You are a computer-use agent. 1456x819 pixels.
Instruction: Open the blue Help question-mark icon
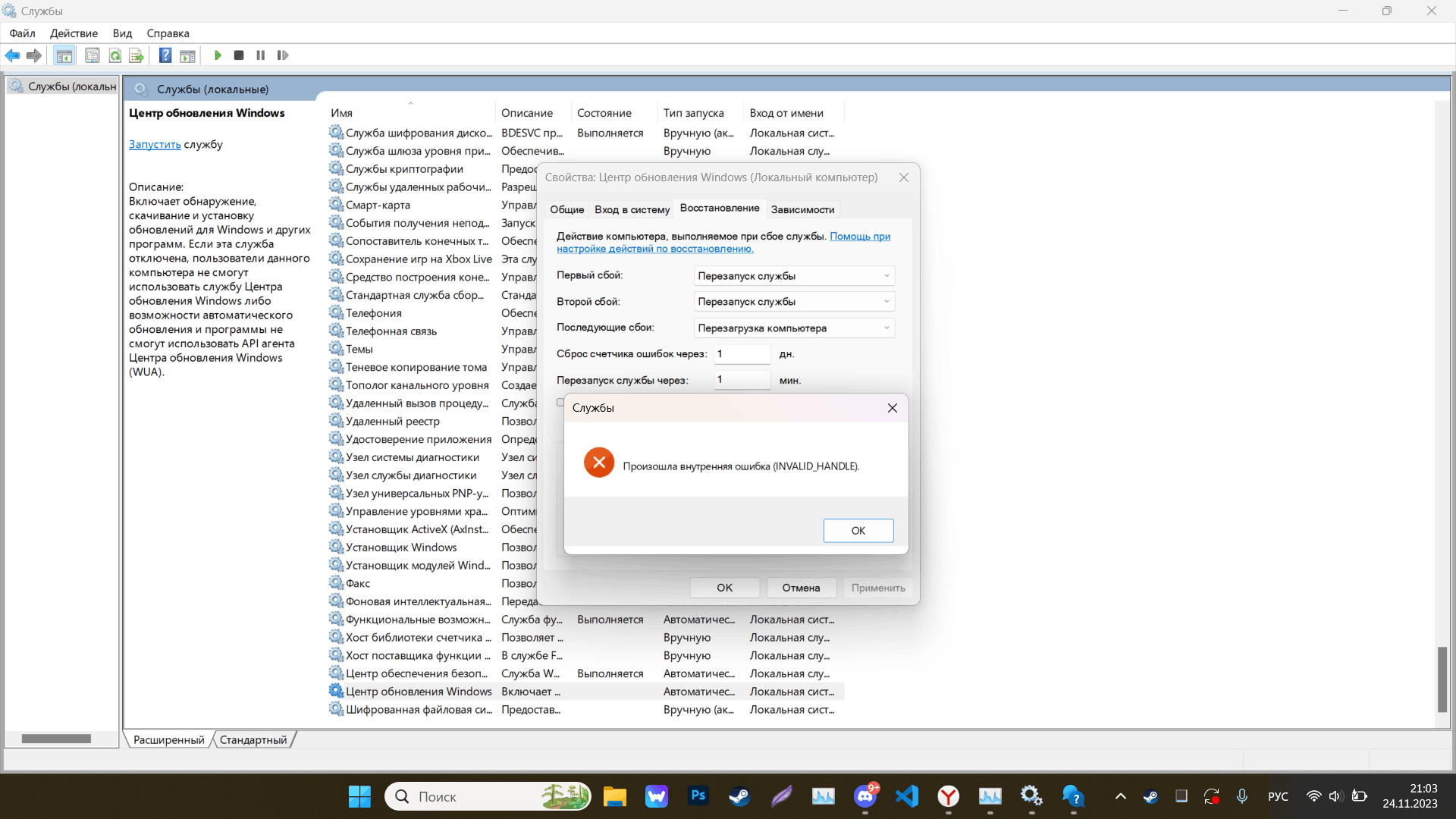tap(165, 55)
